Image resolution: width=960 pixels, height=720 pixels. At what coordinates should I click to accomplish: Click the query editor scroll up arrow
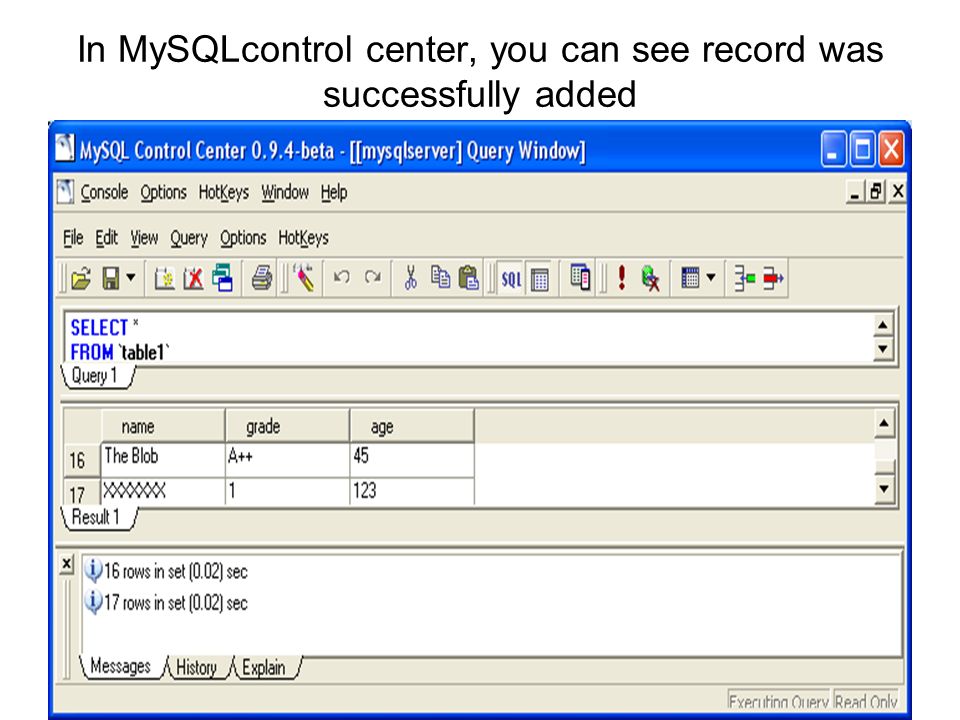click(x=882, y=325)
